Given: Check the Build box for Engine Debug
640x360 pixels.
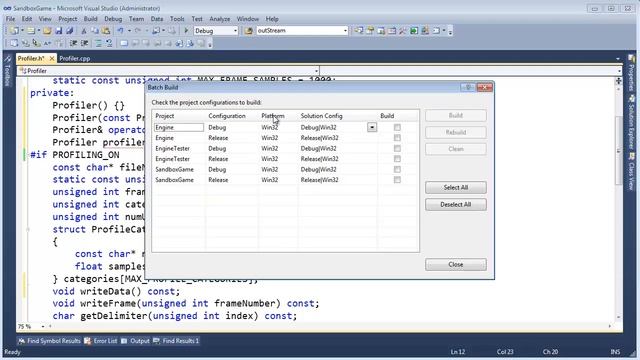Looking at the screenshot, I should tap(397, 127).
